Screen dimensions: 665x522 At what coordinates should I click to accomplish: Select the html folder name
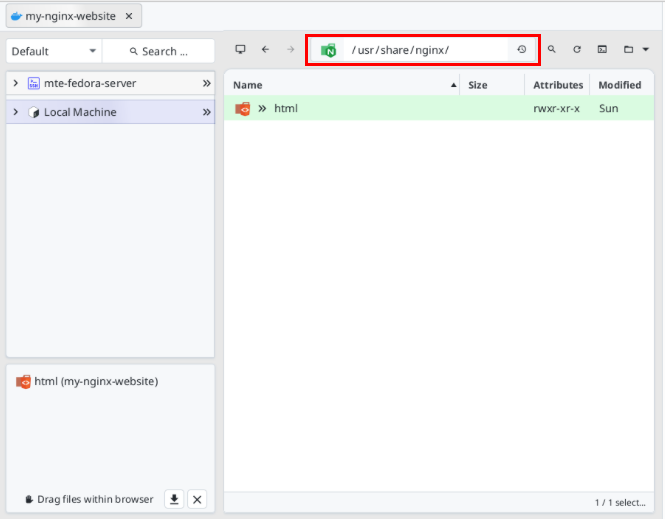click(286, 109)
